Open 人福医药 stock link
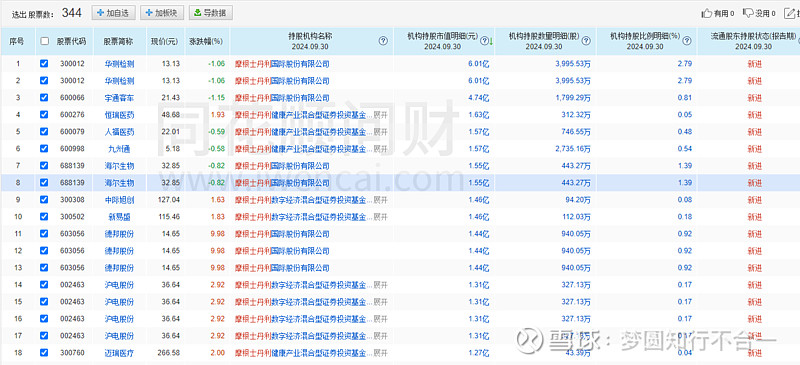Screen dimensions: 800x365 (x=119, y=132)
